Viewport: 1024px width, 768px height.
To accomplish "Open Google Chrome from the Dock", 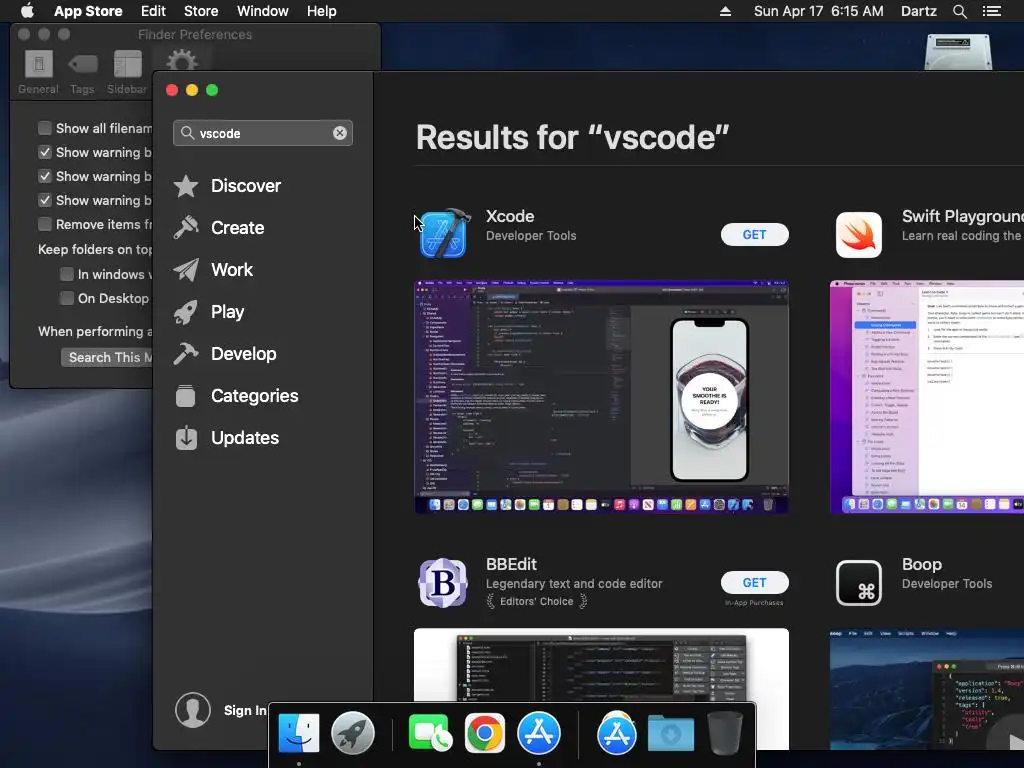I will point(485,733).
